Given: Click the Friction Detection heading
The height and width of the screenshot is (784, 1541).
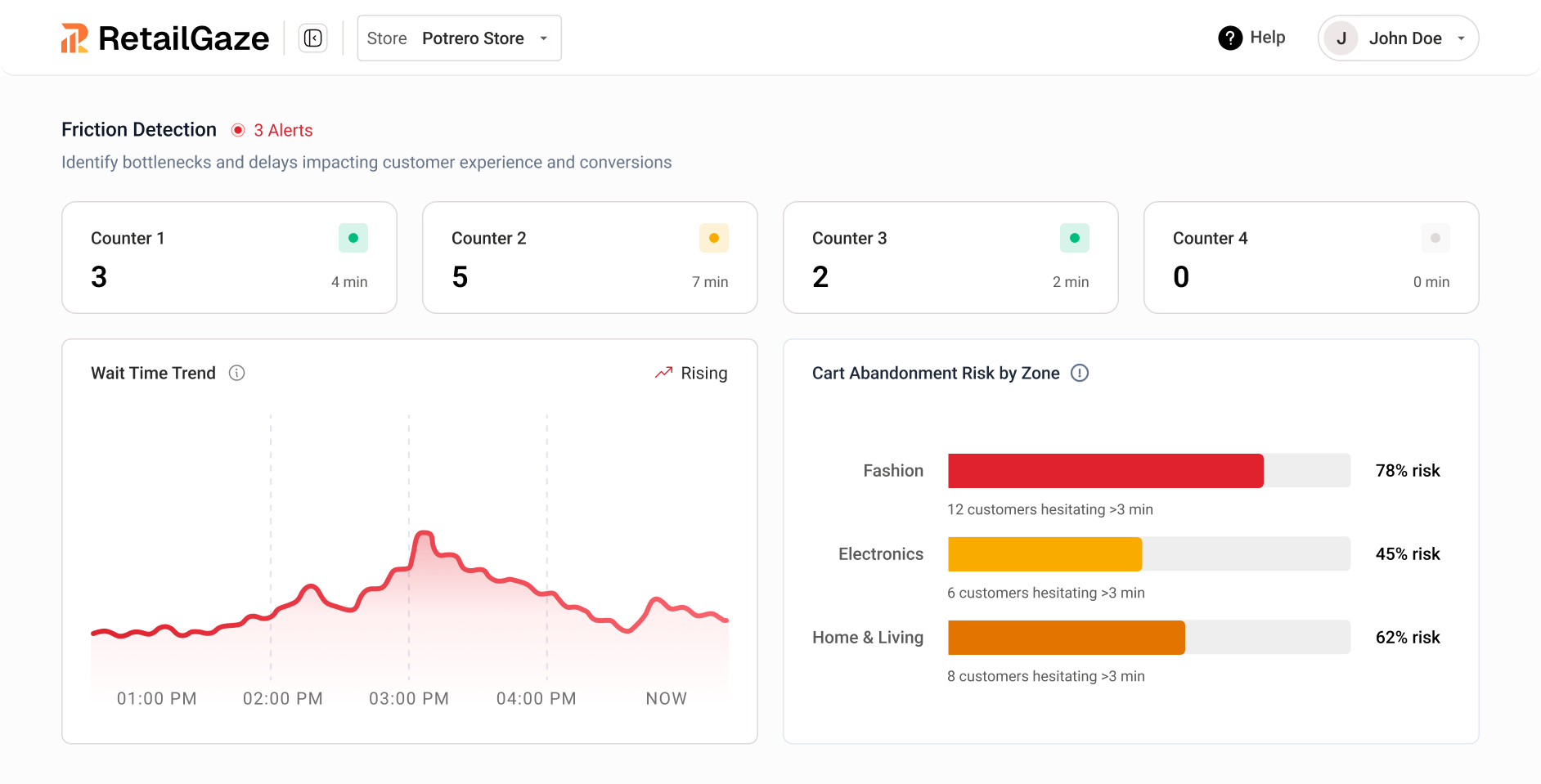Looking at the screenshot, I should 139,130.
